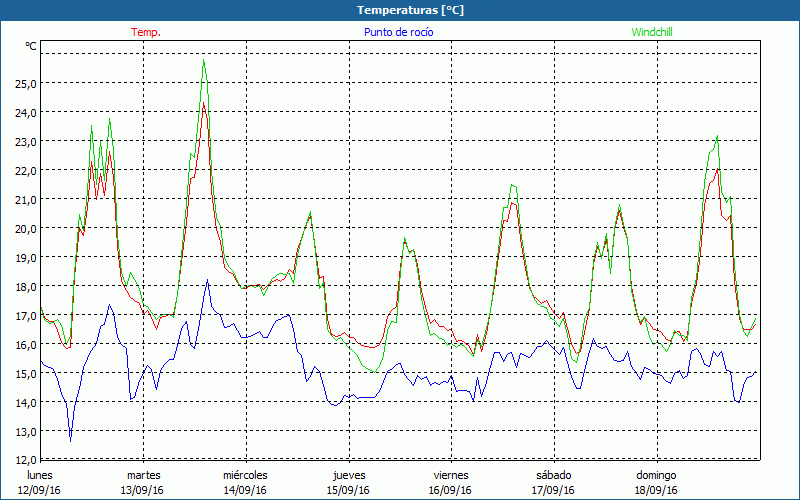Viewport: 800px width, 500px height.
Task: Select the "lunes" day label
Action: pyautogui.click(x=40, y=475)
